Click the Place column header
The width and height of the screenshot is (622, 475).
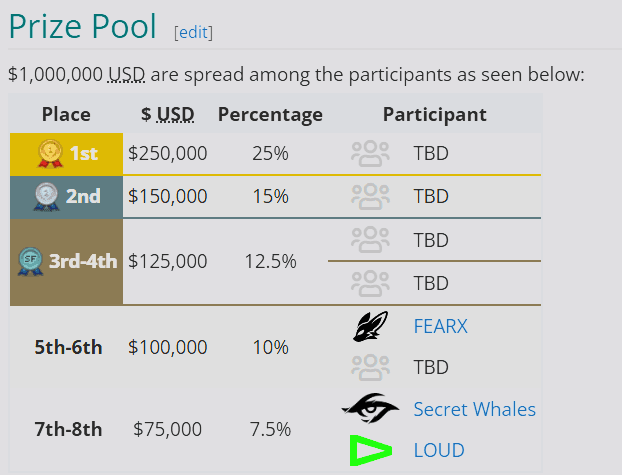point(66,114)
